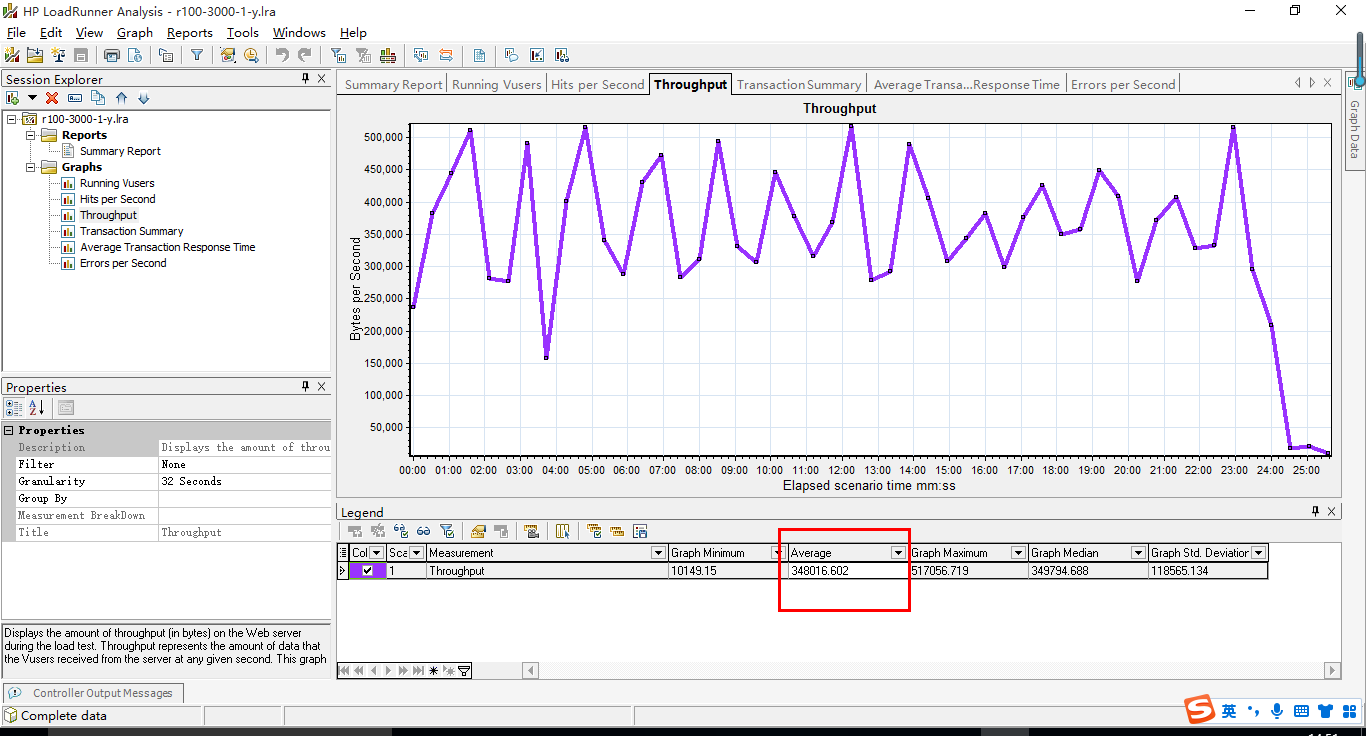Click the Sogou input method tray icon
This screenshot has width=1366, height=736.
click(1200, 711)
